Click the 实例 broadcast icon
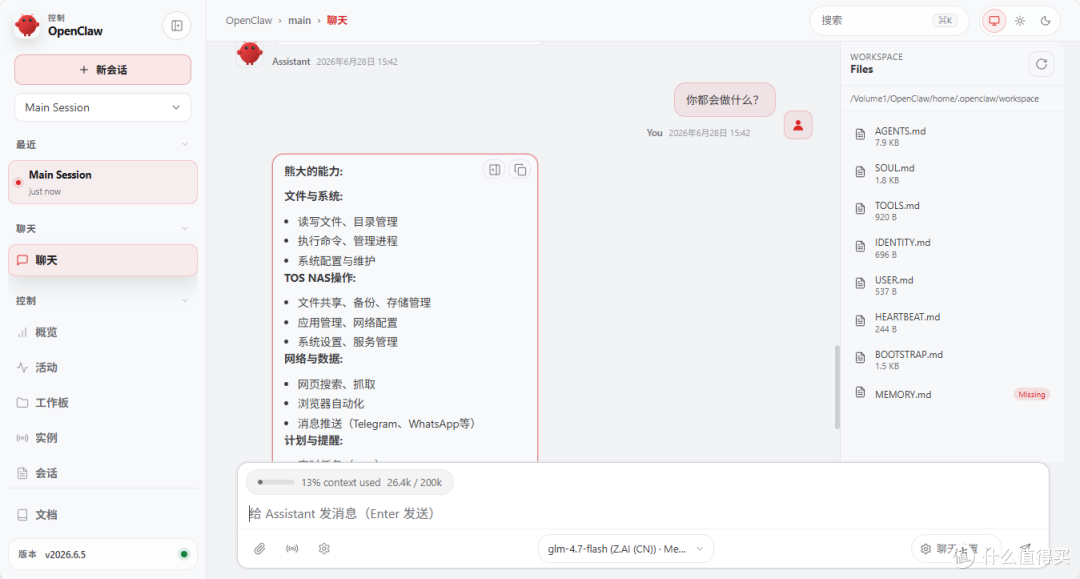The height and width of the screenshot is (579, 1080). click(22, 438)
